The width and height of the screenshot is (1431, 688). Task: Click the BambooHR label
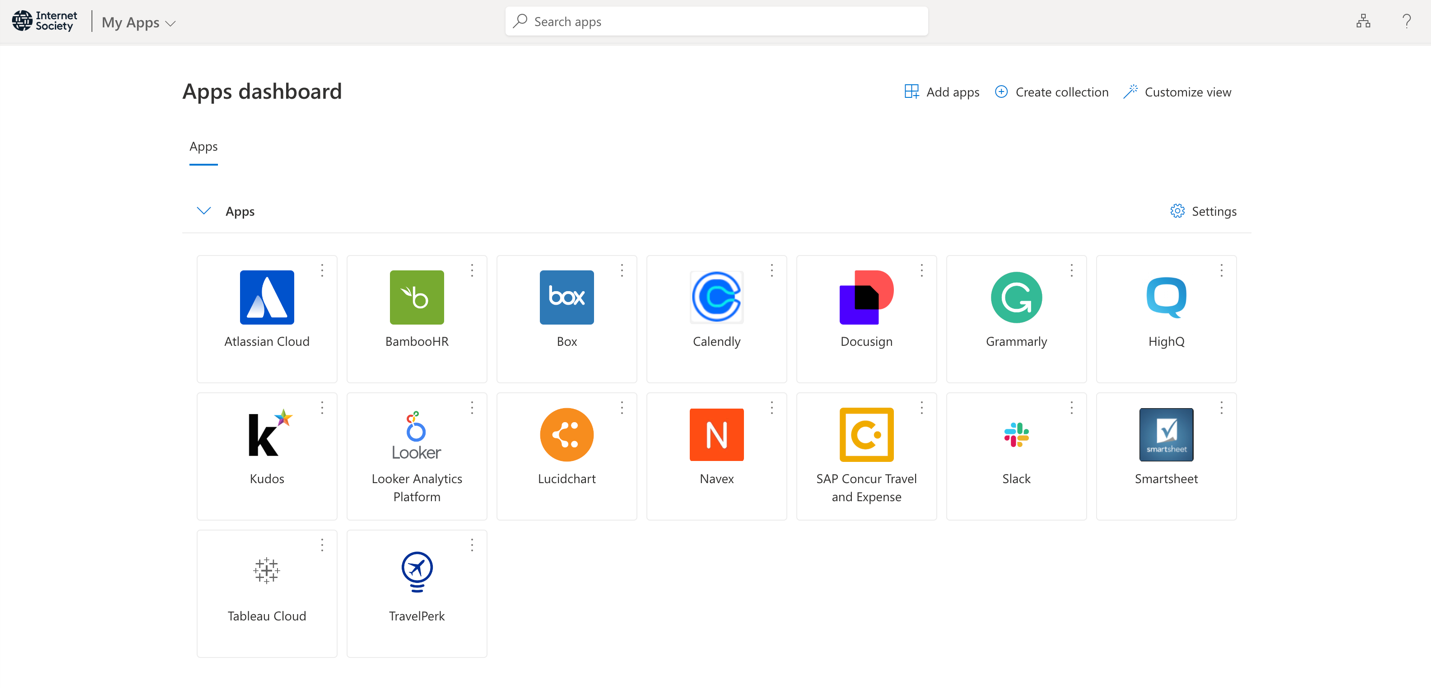click(417, 341)
